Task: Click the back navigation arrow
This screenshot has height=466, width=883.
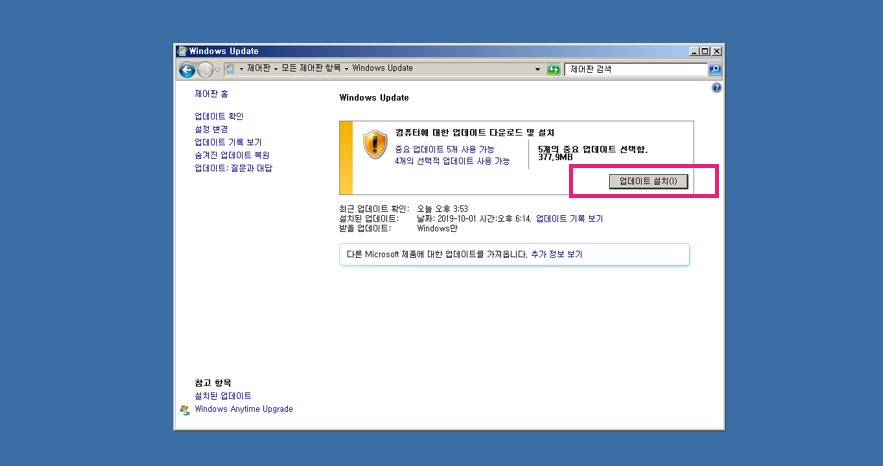Action: tap(187, 70)
